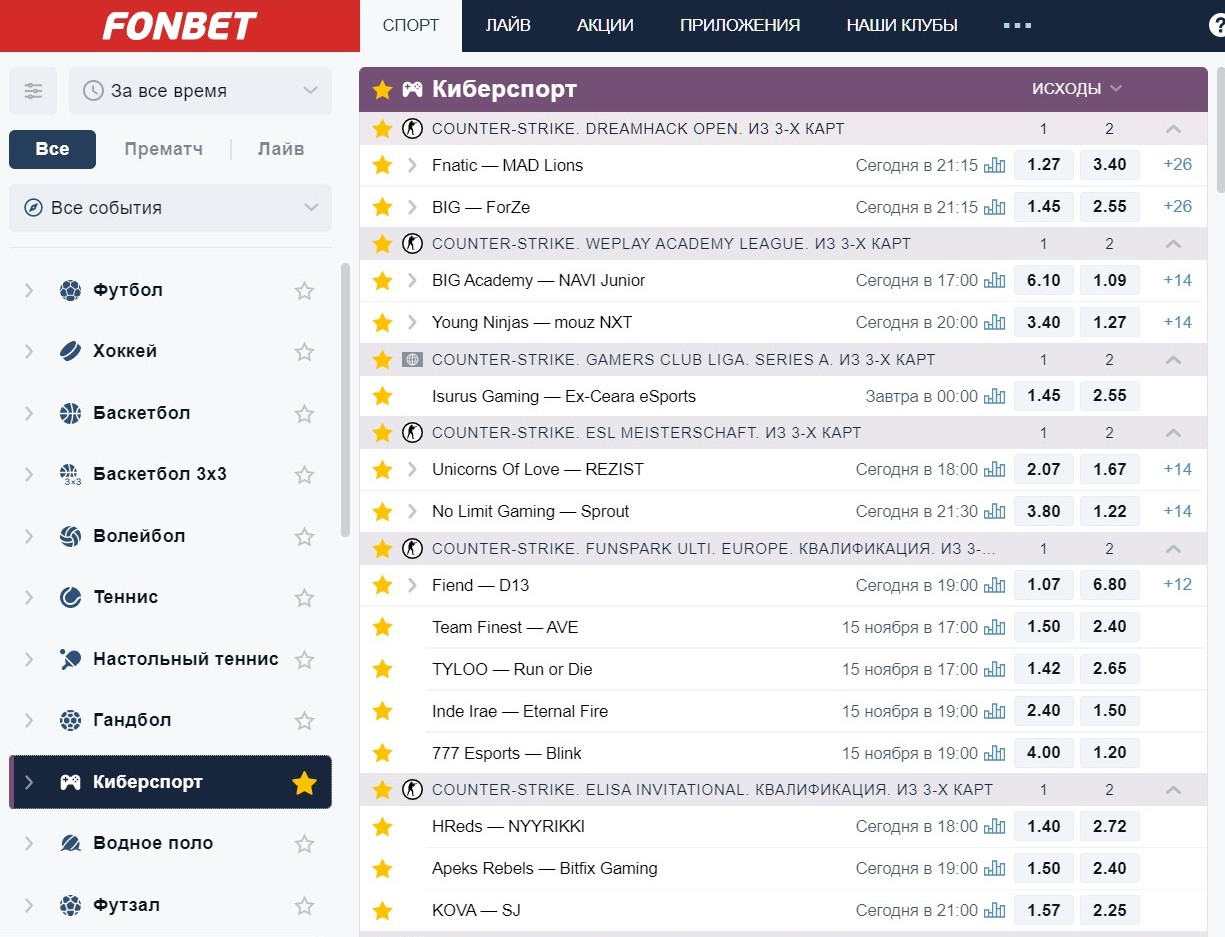This screenshot has width=1225, height=937.
Task: Click the Баскетбол 3x3 icon
Action: (x=70, y=474)
